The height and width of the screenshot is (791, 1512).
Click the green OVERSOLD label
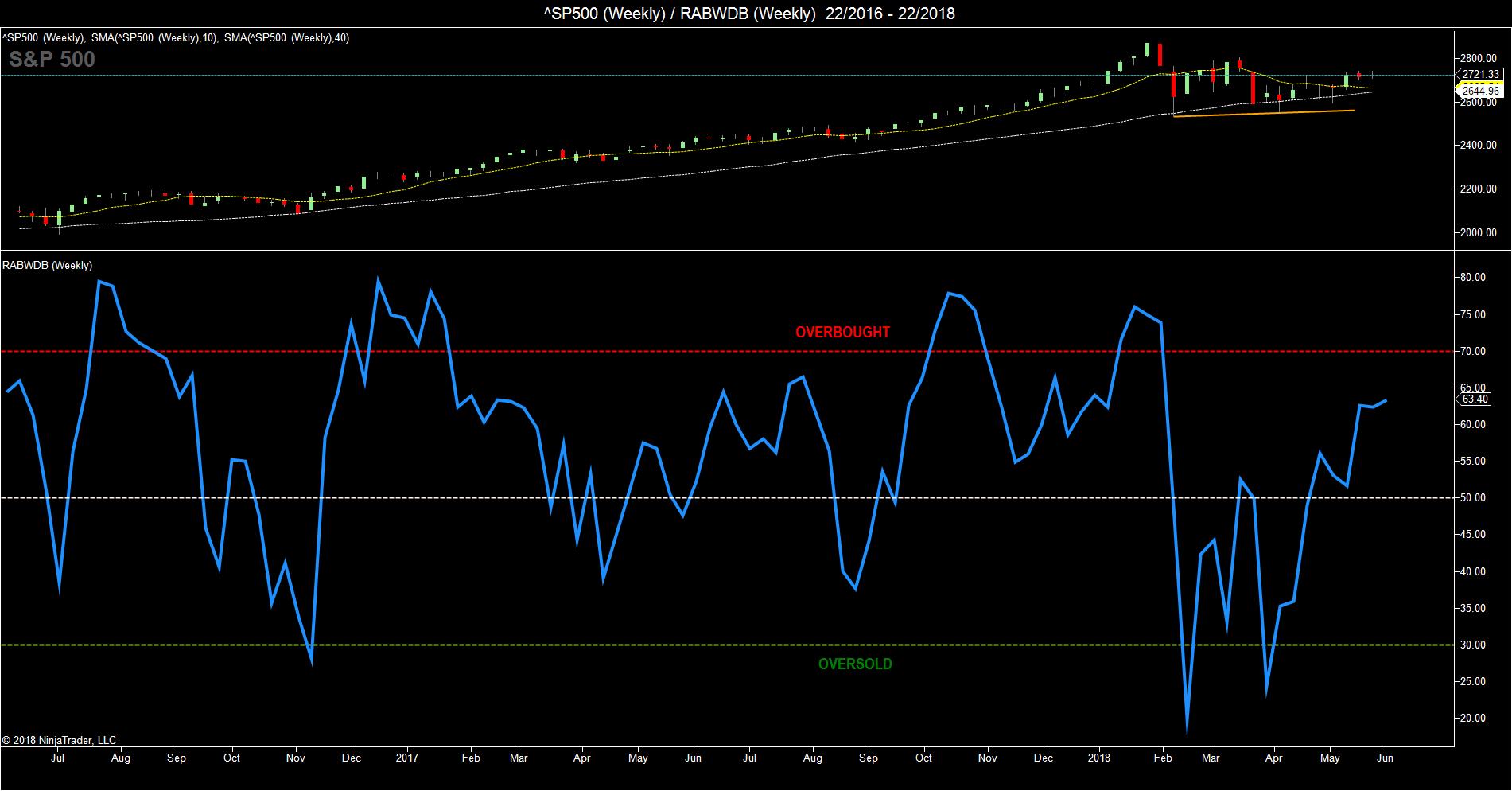[855, 664]
